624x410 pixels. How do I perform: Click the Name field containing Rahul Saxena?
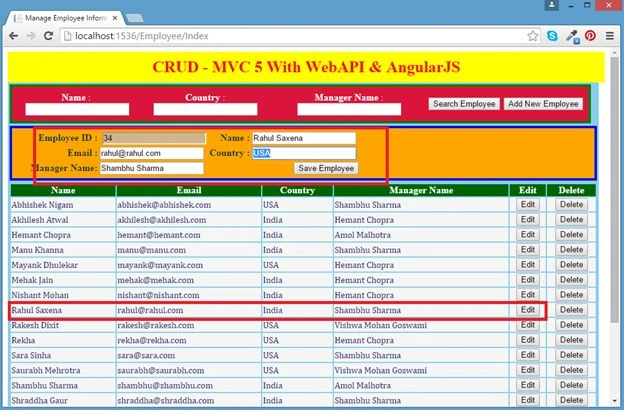coord(304,138)
